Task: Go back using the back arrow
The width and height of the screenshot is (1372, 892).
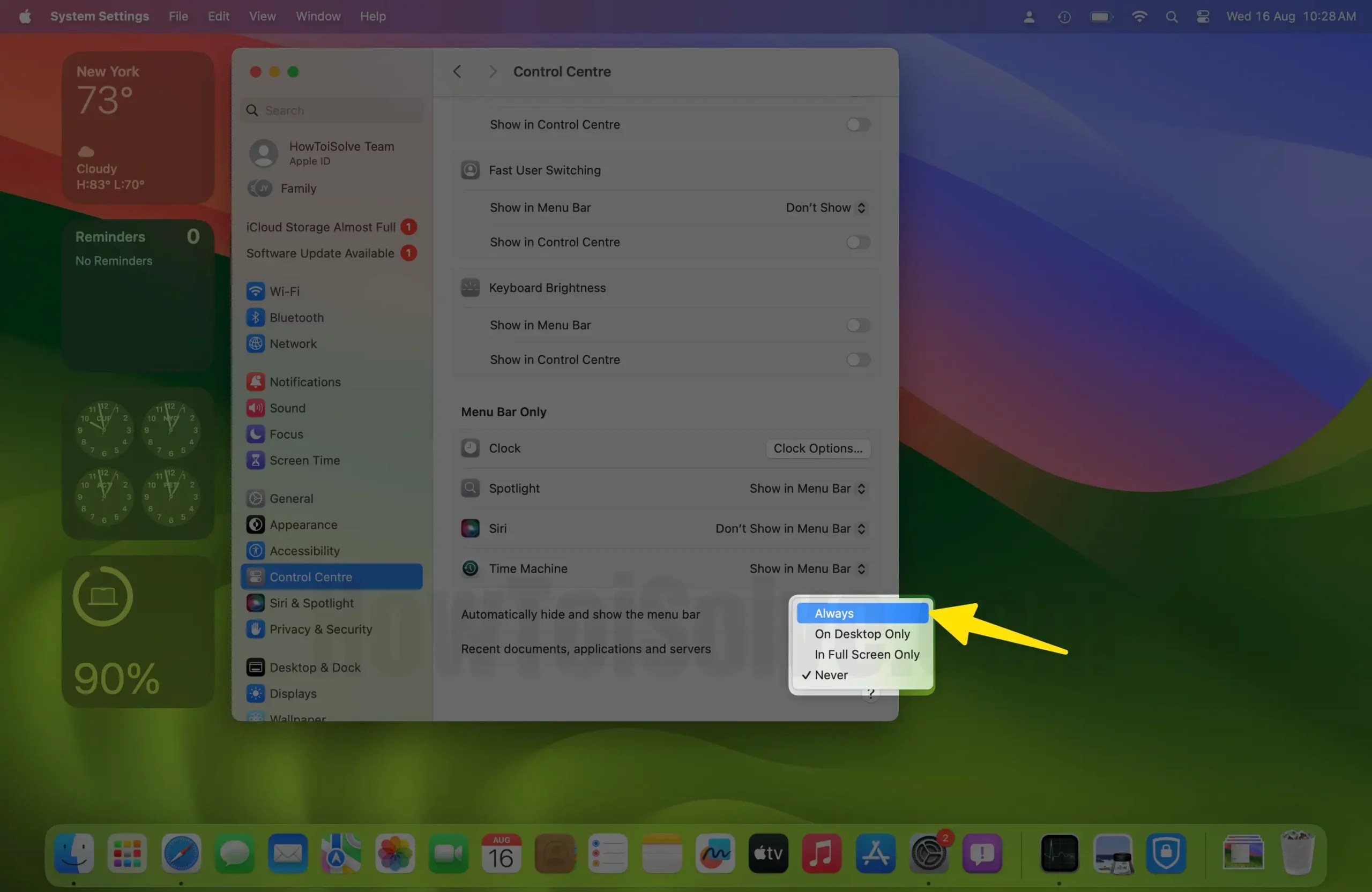Action: [457, 71]
